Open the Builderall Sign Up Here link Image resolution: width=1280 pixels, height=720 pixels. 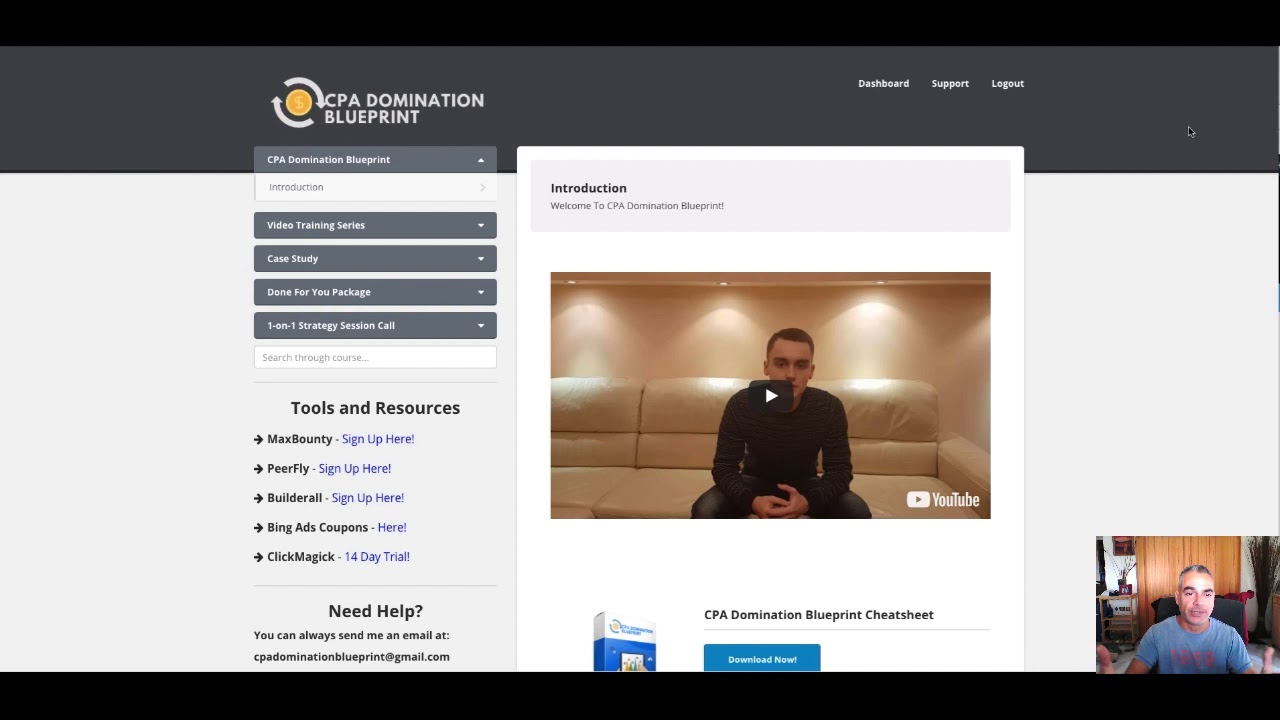pos(368,498)
